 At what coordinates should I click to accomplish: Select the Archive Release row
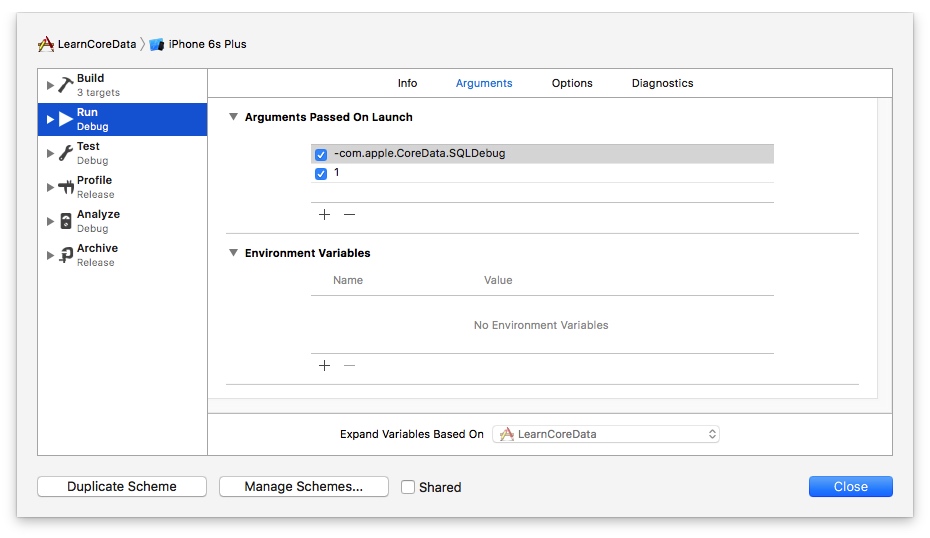coord(123,255)
